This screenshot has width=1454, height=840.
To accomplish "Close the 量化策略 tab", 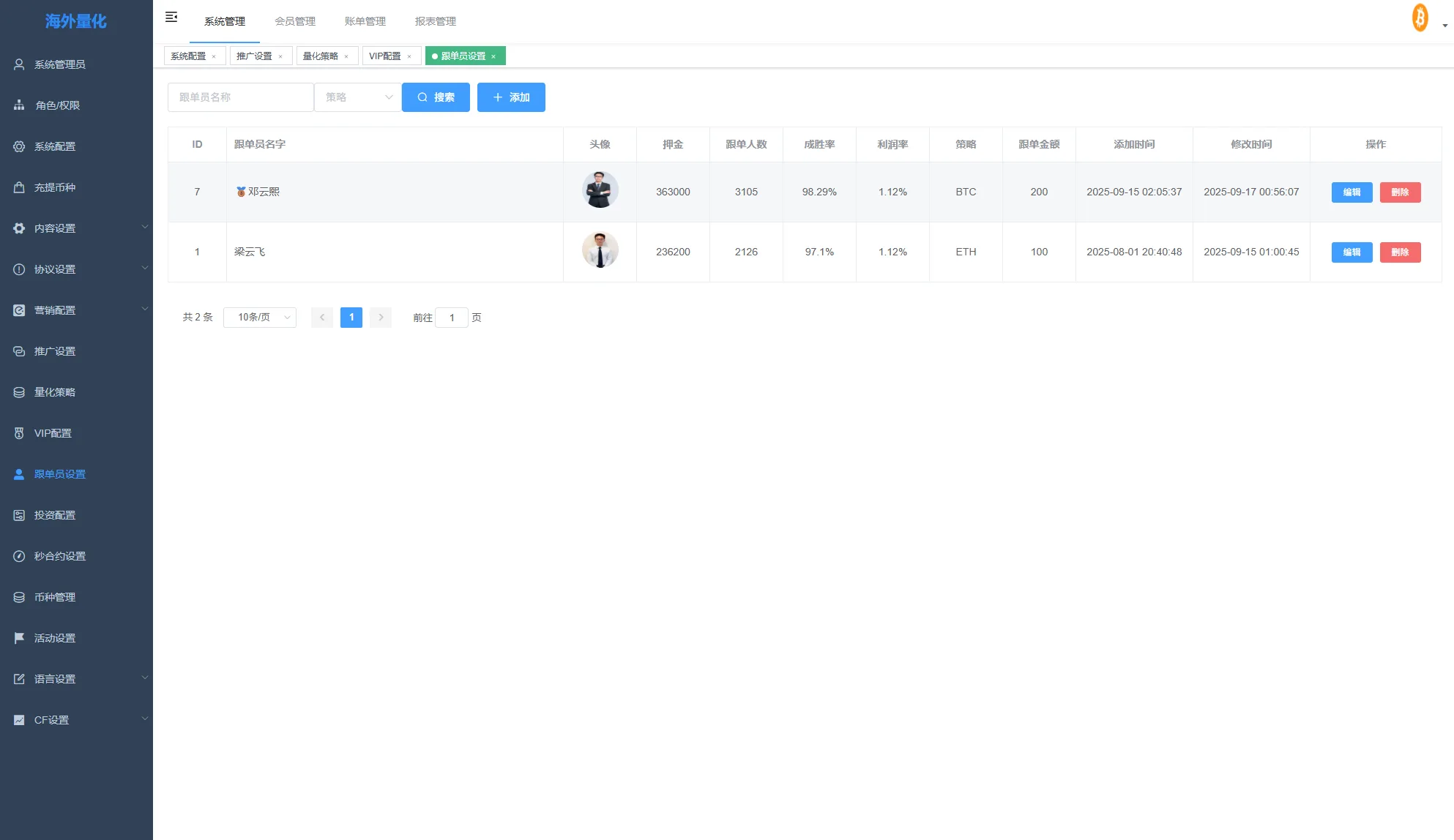I will 346,56.
